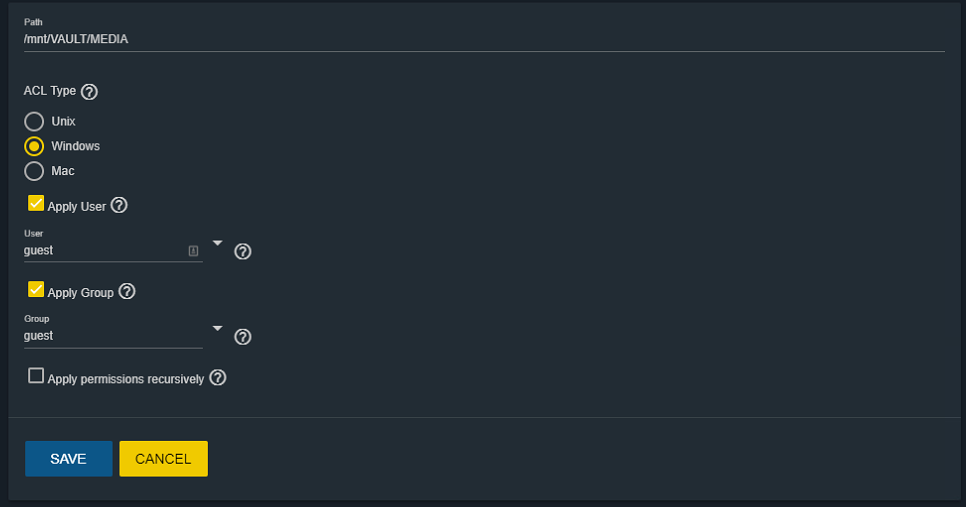
Task: Select the Windows ACL type
Action: [34, 146]
